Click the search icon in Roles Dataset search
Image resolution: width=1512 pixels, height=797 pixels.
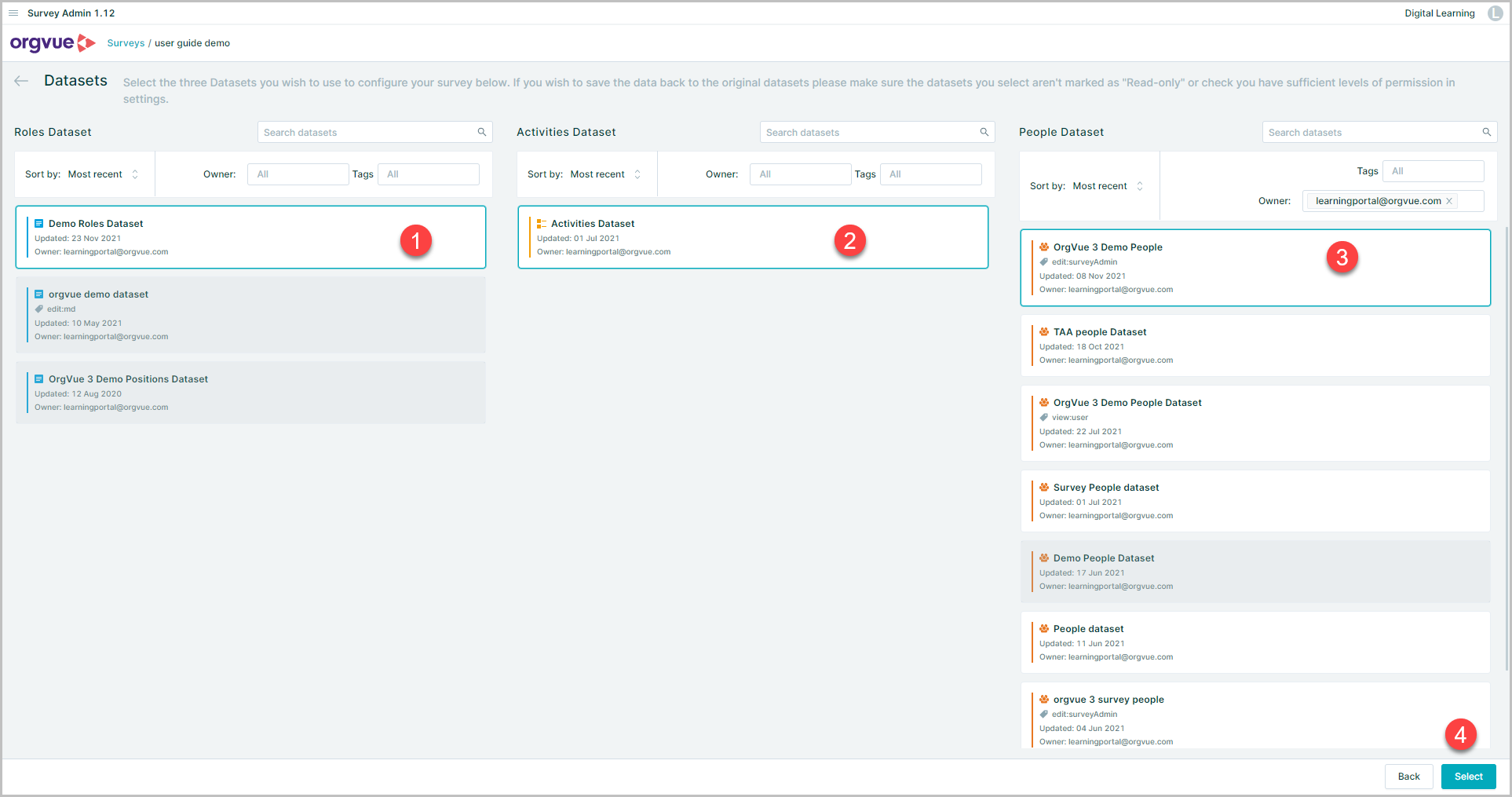click(x=482, y=132)
